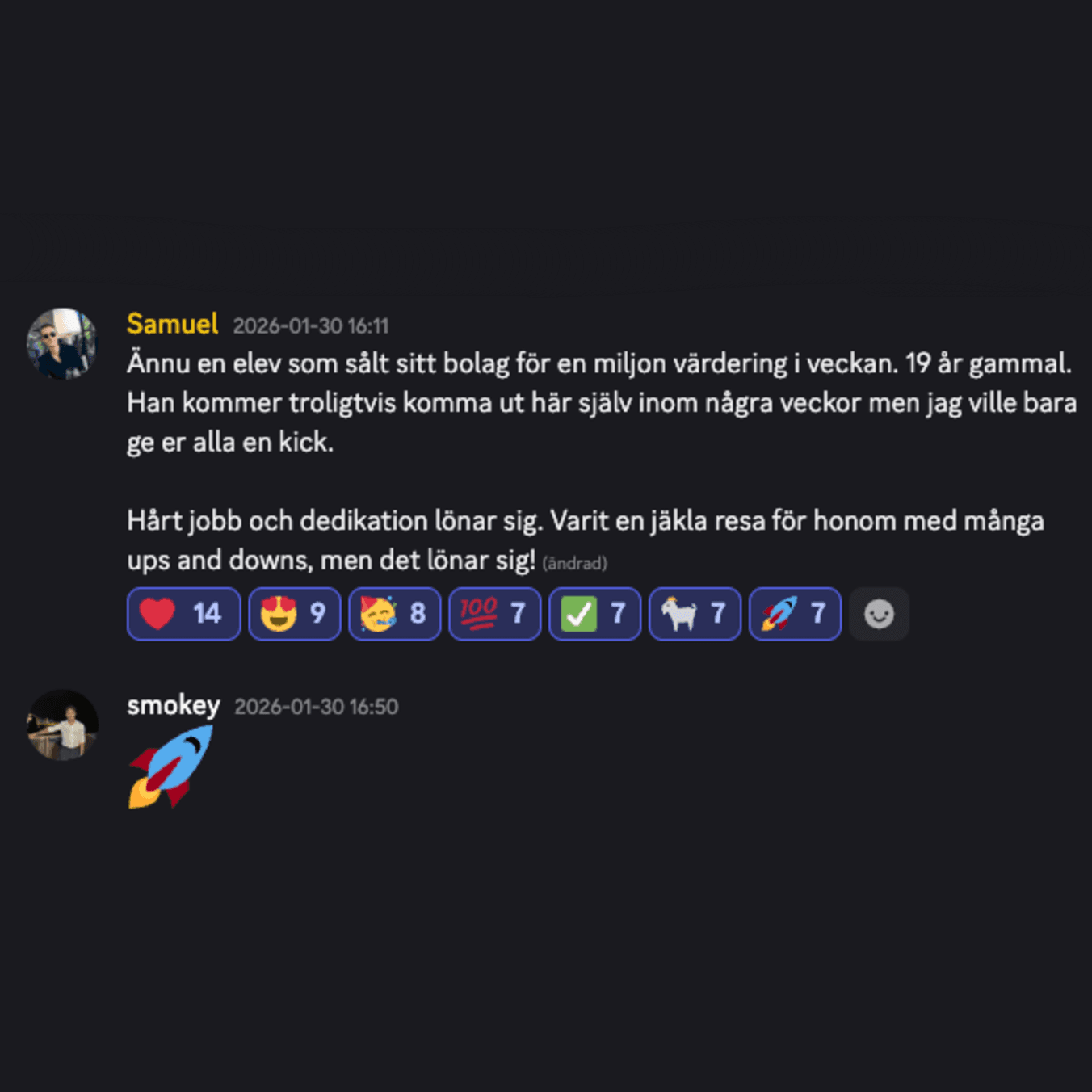This screenshot has height=1092, width=1092.
Task: Click the paragraph starting with 'Hårt jobb'
Action: pos(586,540)
